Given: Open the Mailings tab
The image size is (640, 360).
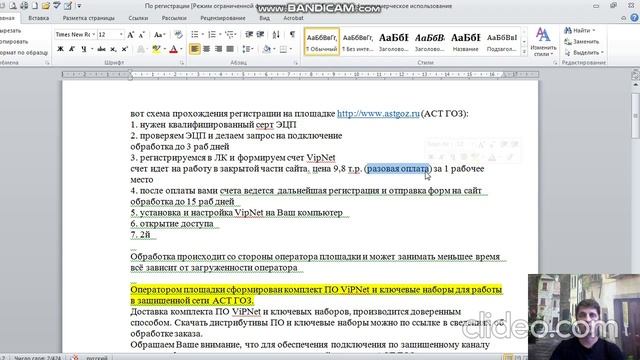Looking at the screenshot, I should [174, 18].
